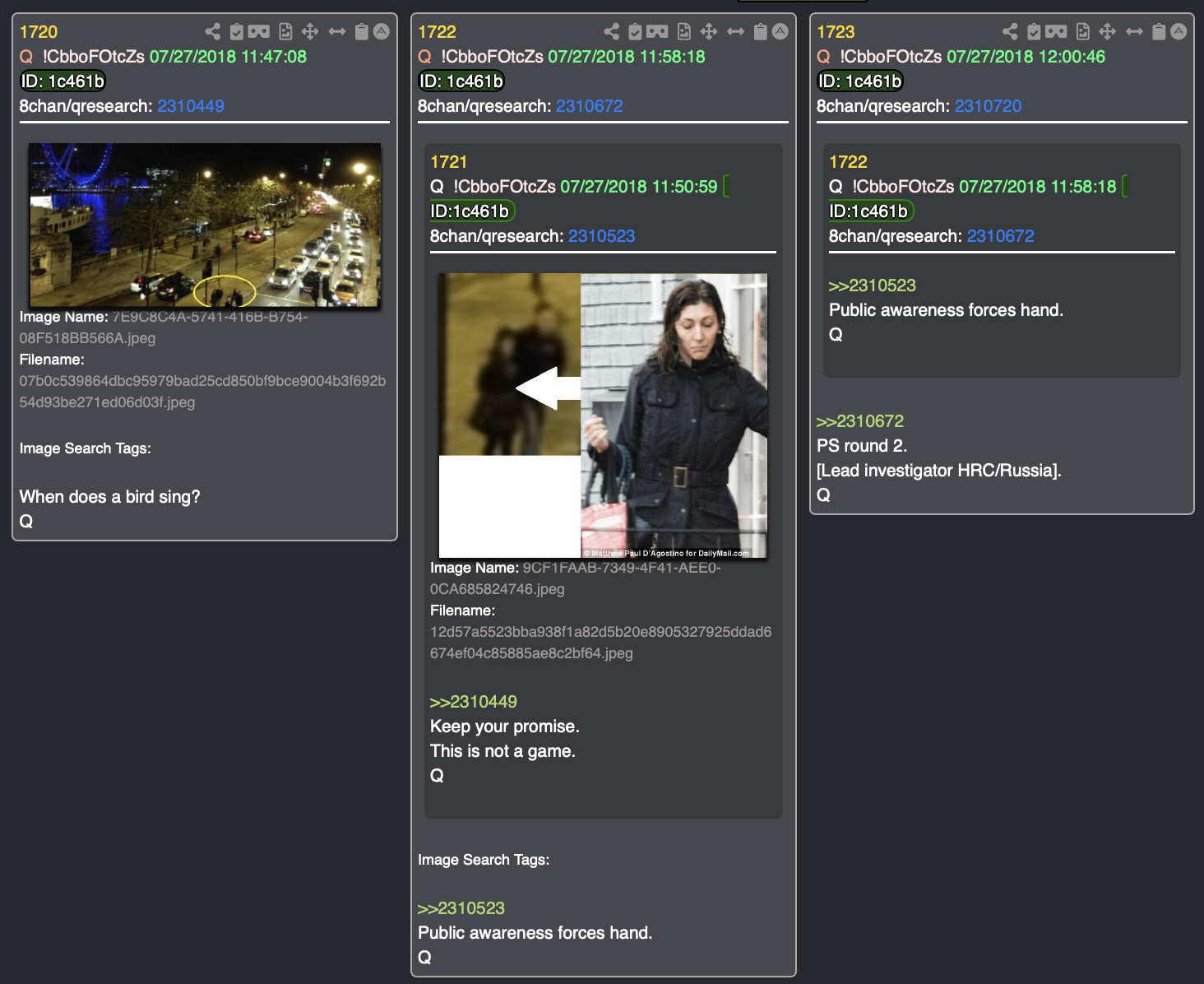Open link 2310523 in embedded post 1721
This screenshot has width=1204, height=984.
point(601,236)
